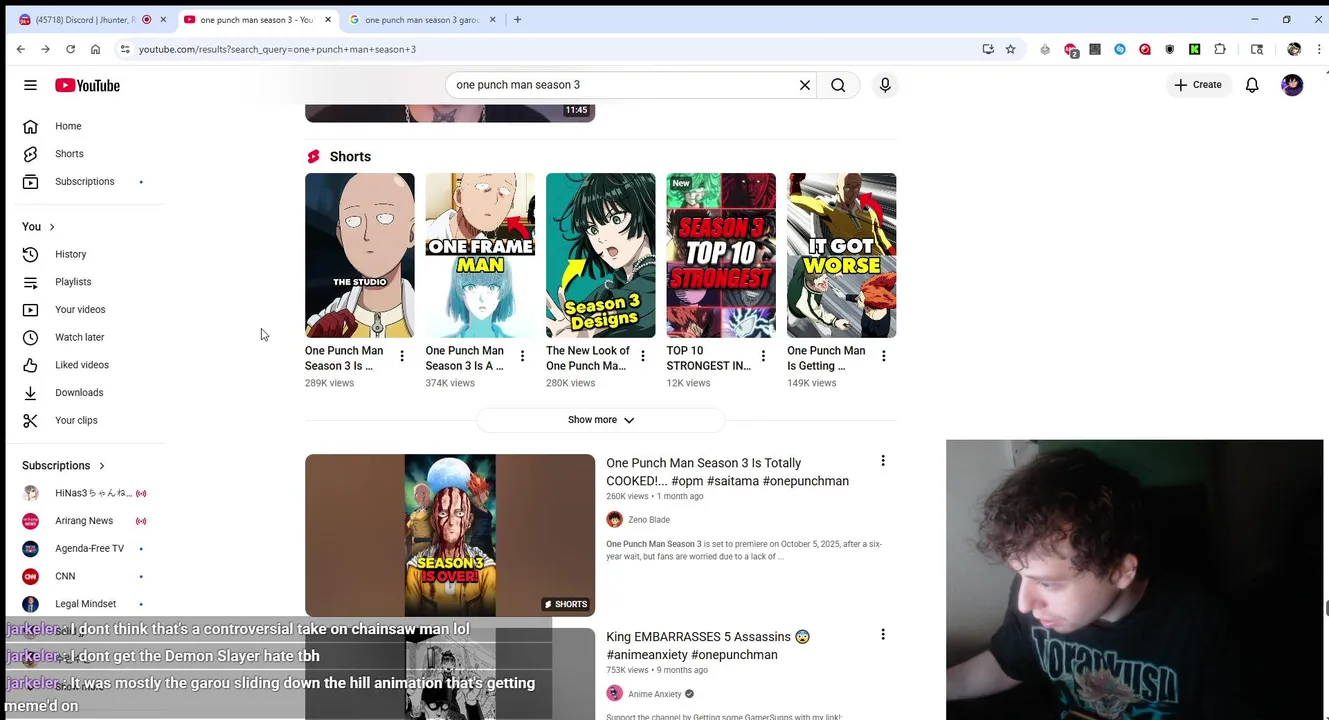Clear the search query with X
Image resolution: width=1329 pixels, height=720 pixels.
[805, 85]
